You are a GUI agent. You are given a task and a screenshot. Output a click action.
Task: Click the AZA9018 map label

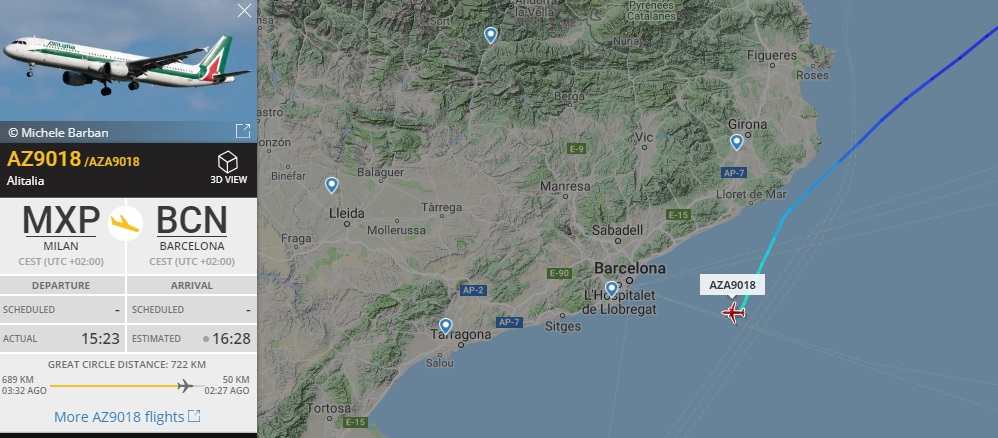pyautogui.click(x=732, y=285)
